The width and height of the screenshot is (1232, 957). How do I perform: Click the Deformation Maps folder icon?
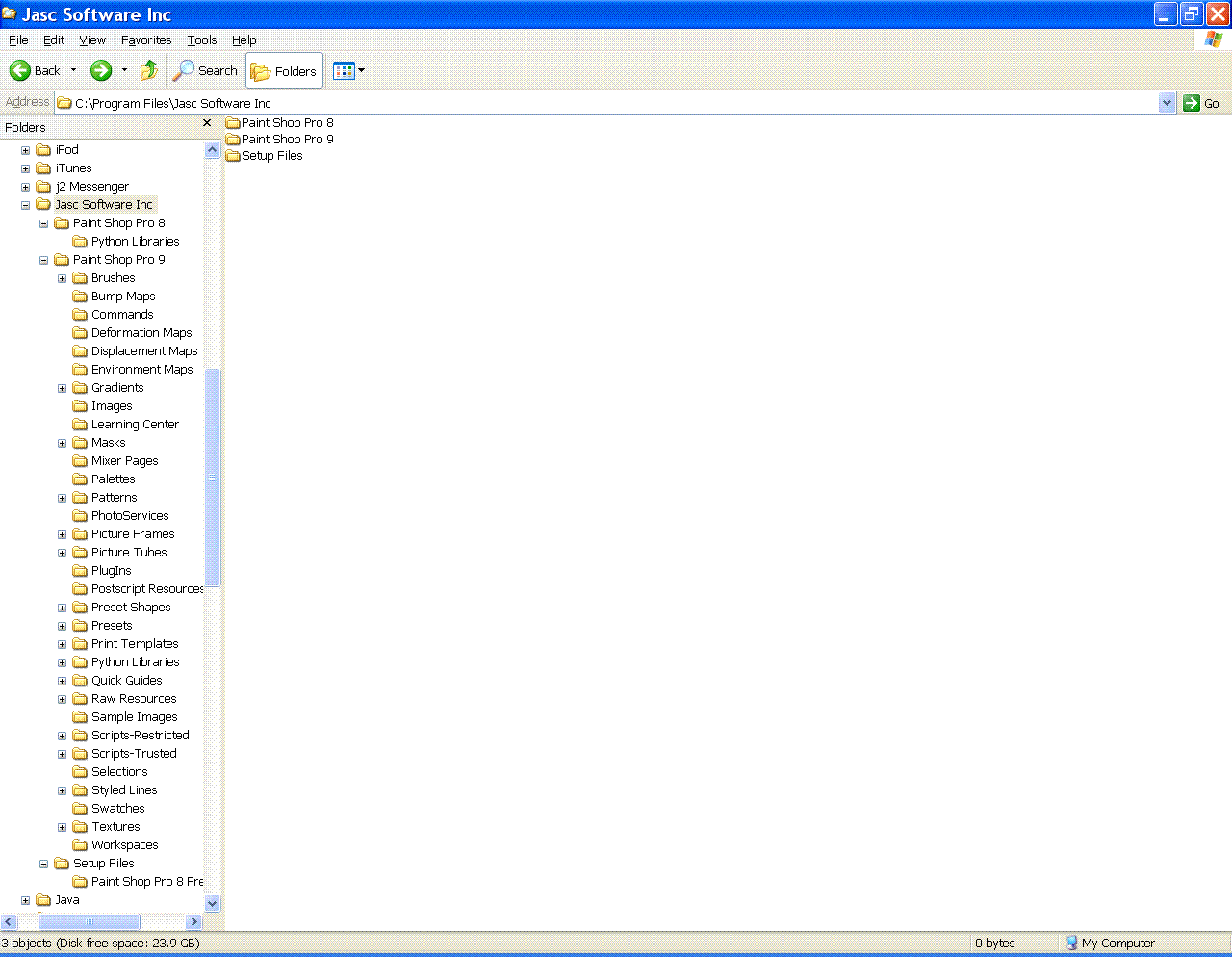click(80, 333)
